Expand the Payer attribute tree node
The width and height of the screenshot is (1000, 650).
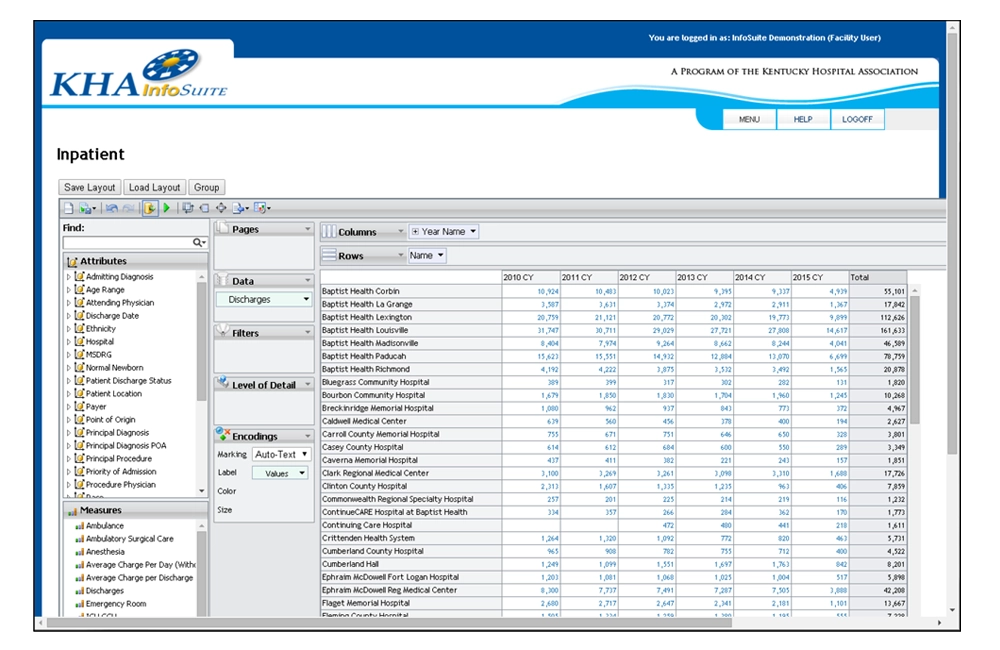point(68,407)
